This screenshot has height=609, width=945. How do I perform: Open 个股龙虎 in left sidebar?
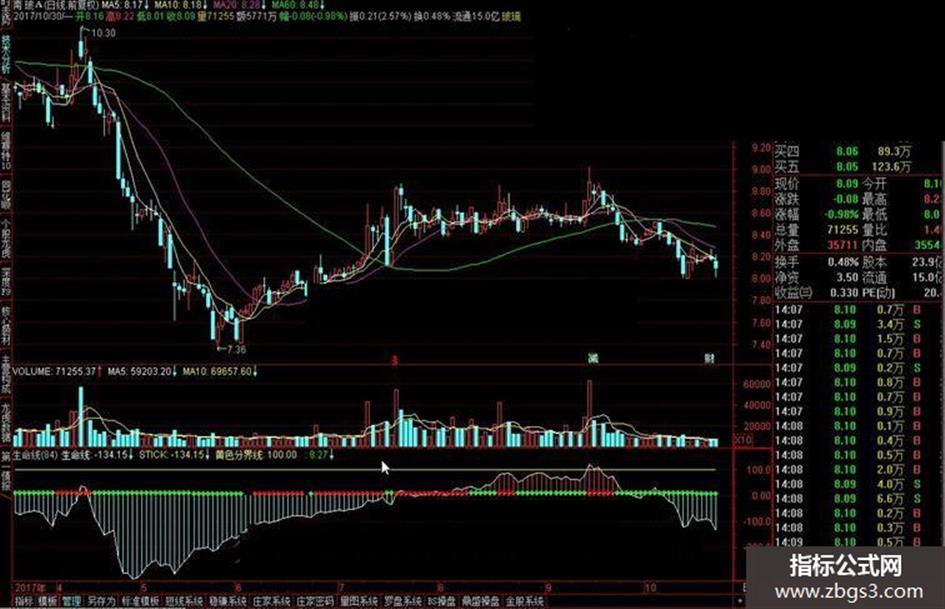[6, 239]
